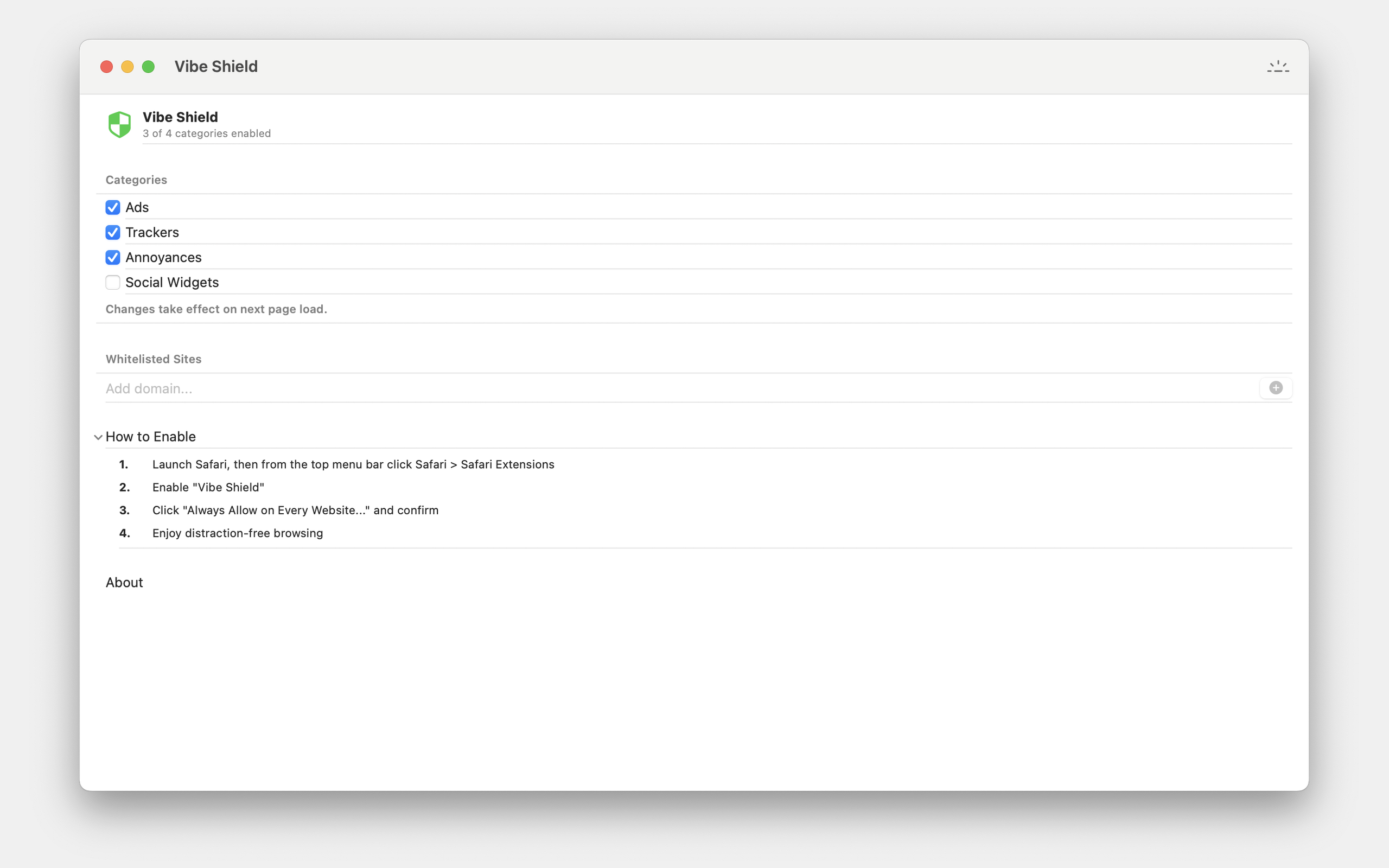Maximize window with green button
The height and width of the screenshot is (868, 1389).
pos(148,67)
